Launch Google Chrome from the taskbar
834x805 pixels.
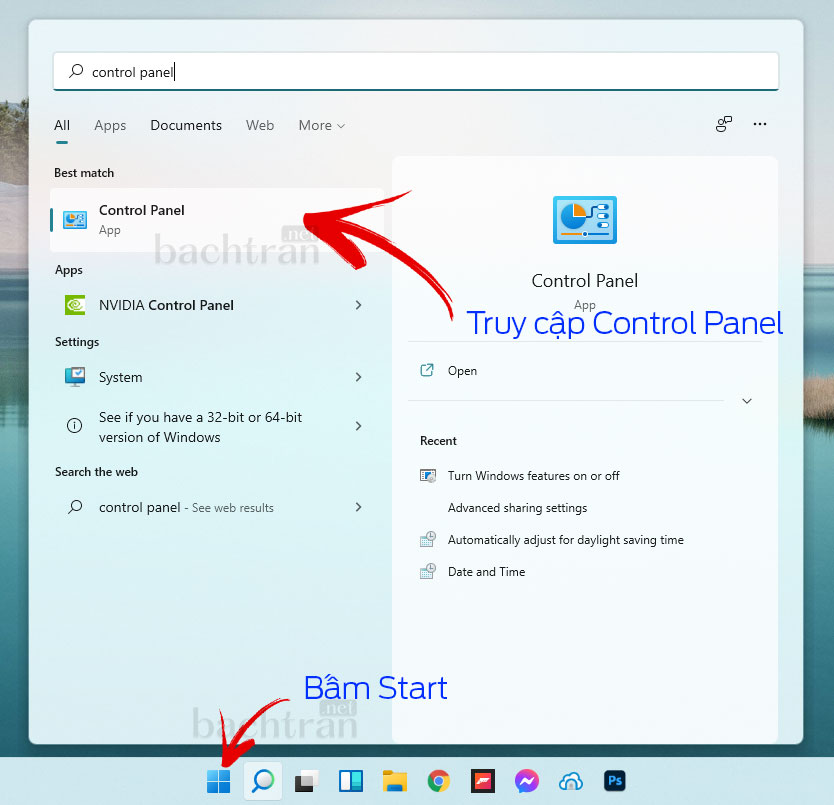coord(439,781)
